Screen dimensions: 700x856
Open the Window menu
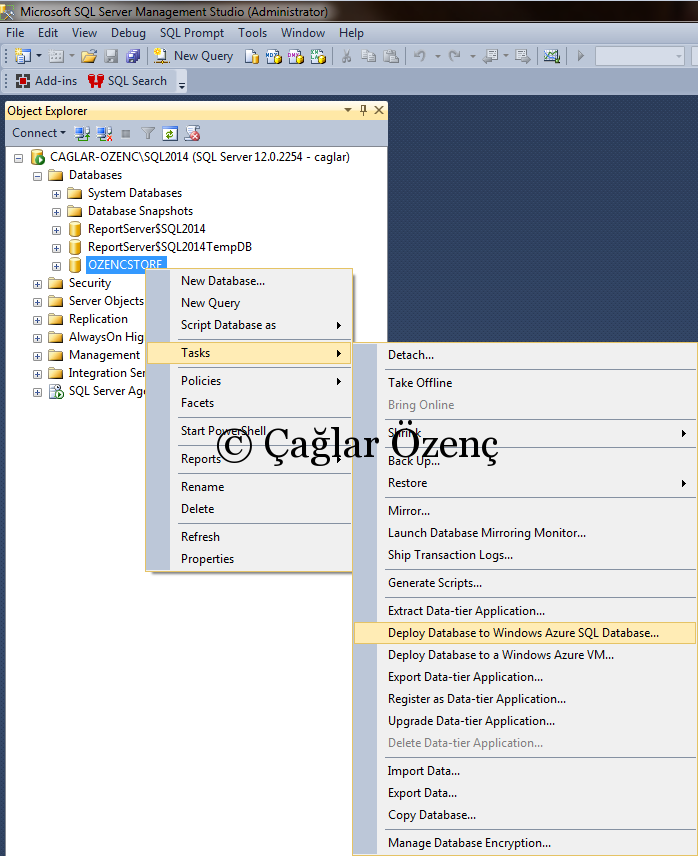tap(303, 33)
